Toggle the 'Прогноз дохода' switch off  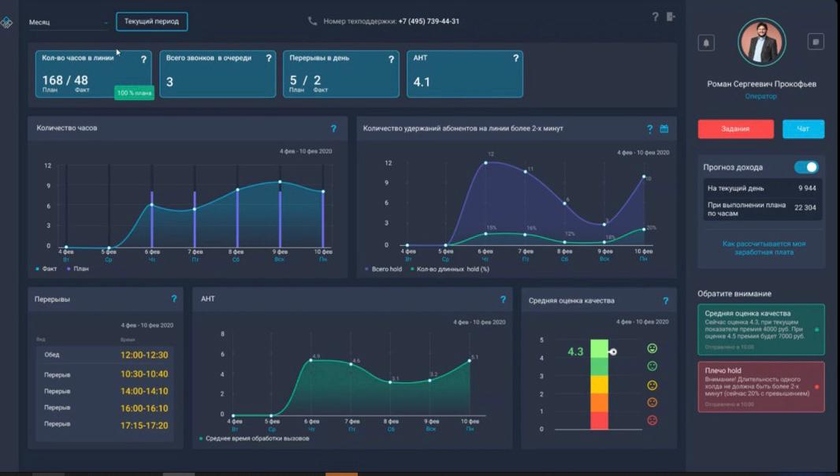(x=805, y=167)
